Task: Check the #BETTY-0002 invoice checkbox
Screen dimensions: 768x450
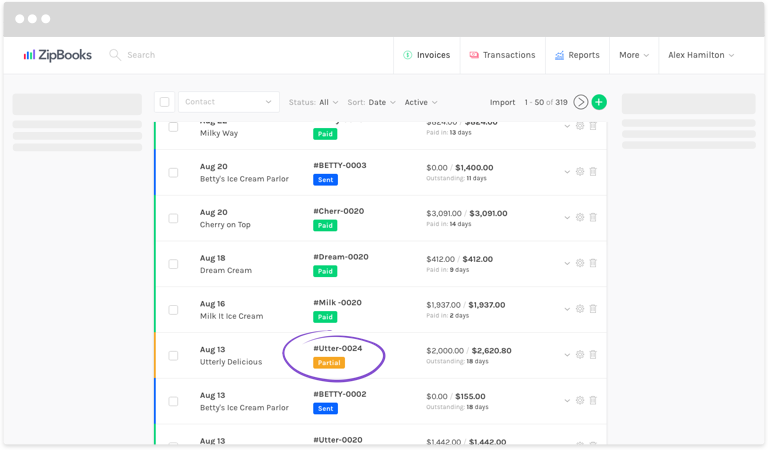Action: pos(173,402)
